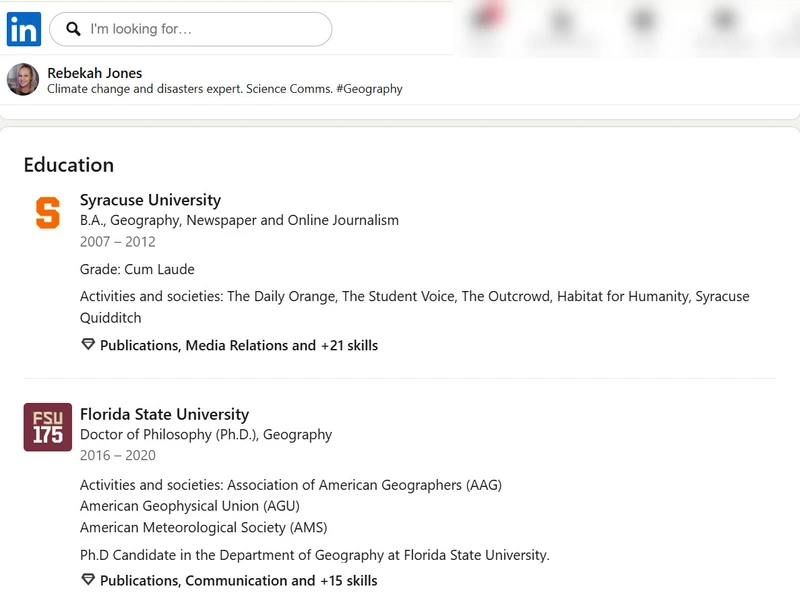Viewport: 800px width, 609px height.
Task: Select the "B.A., Geography, Newspaper and Online Journalism" text
Action: (x=239, y=220)
